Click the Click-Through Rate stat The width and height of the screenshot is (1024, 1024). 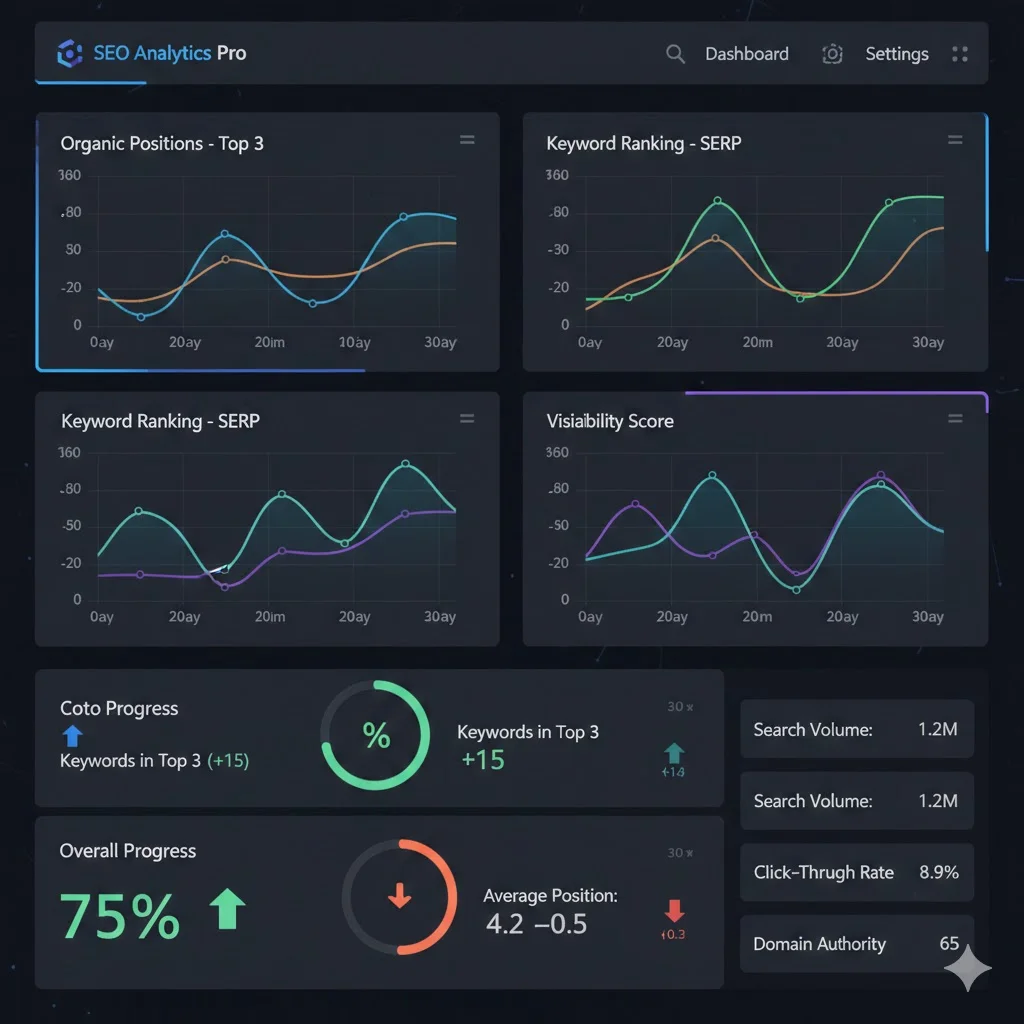click(x=856, y=872)
